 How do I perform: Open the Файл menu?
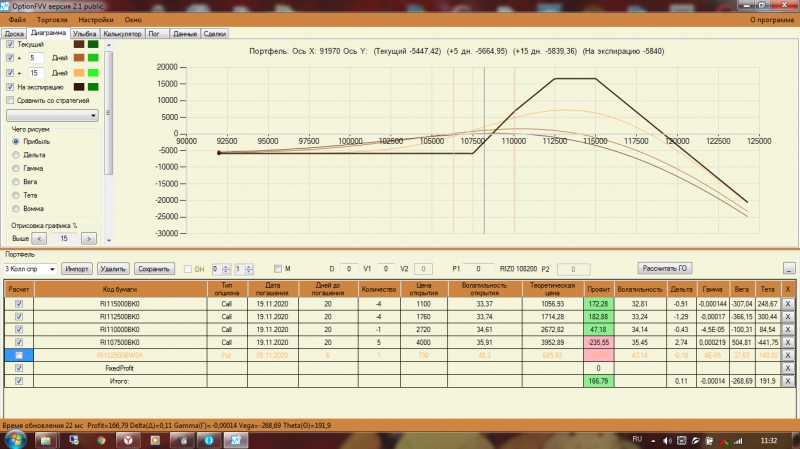coord(17,19)
